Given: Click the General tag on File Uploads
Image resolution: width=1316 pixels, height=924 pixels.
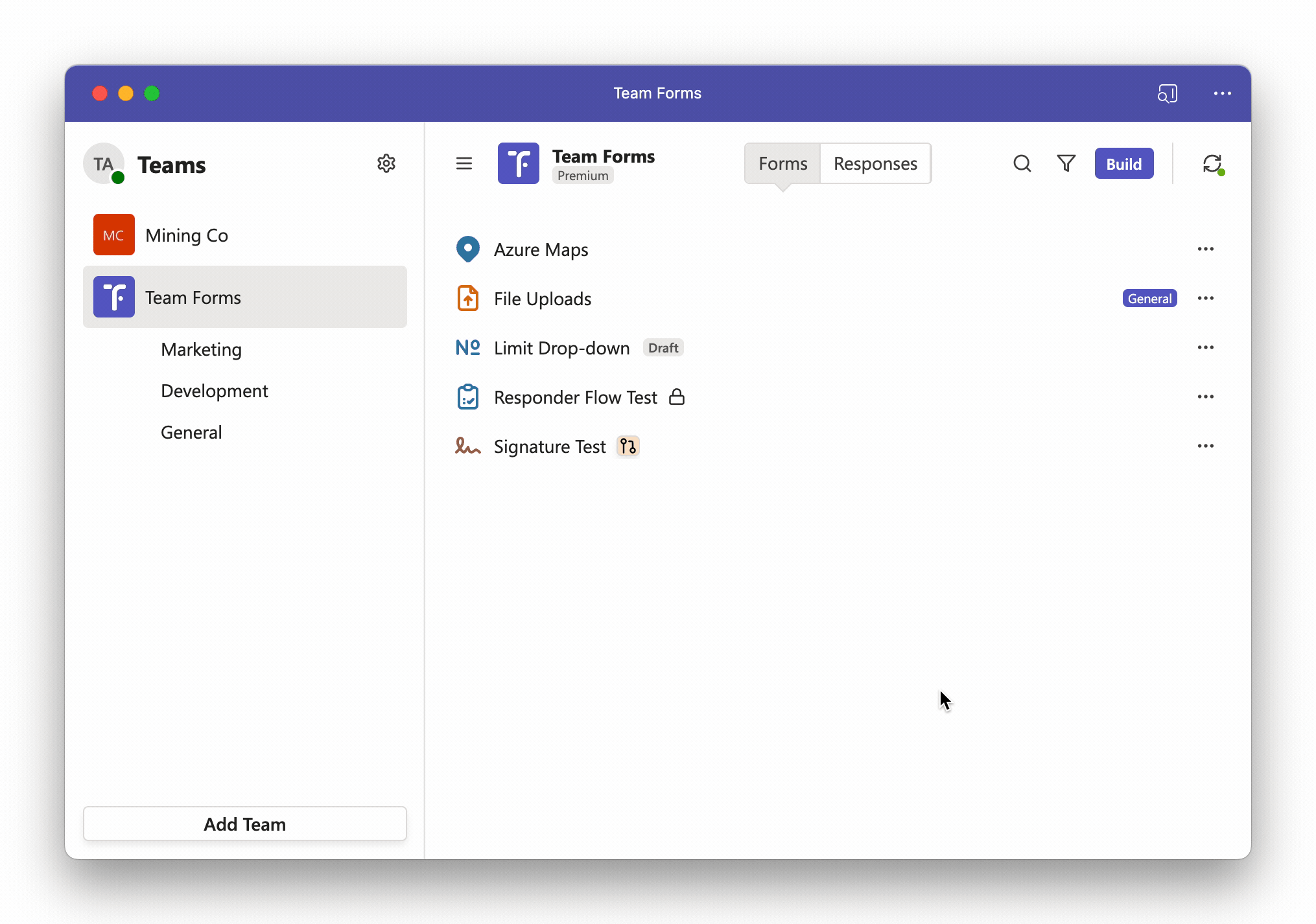Looking at the screenshot, I should pos(1149,298).
